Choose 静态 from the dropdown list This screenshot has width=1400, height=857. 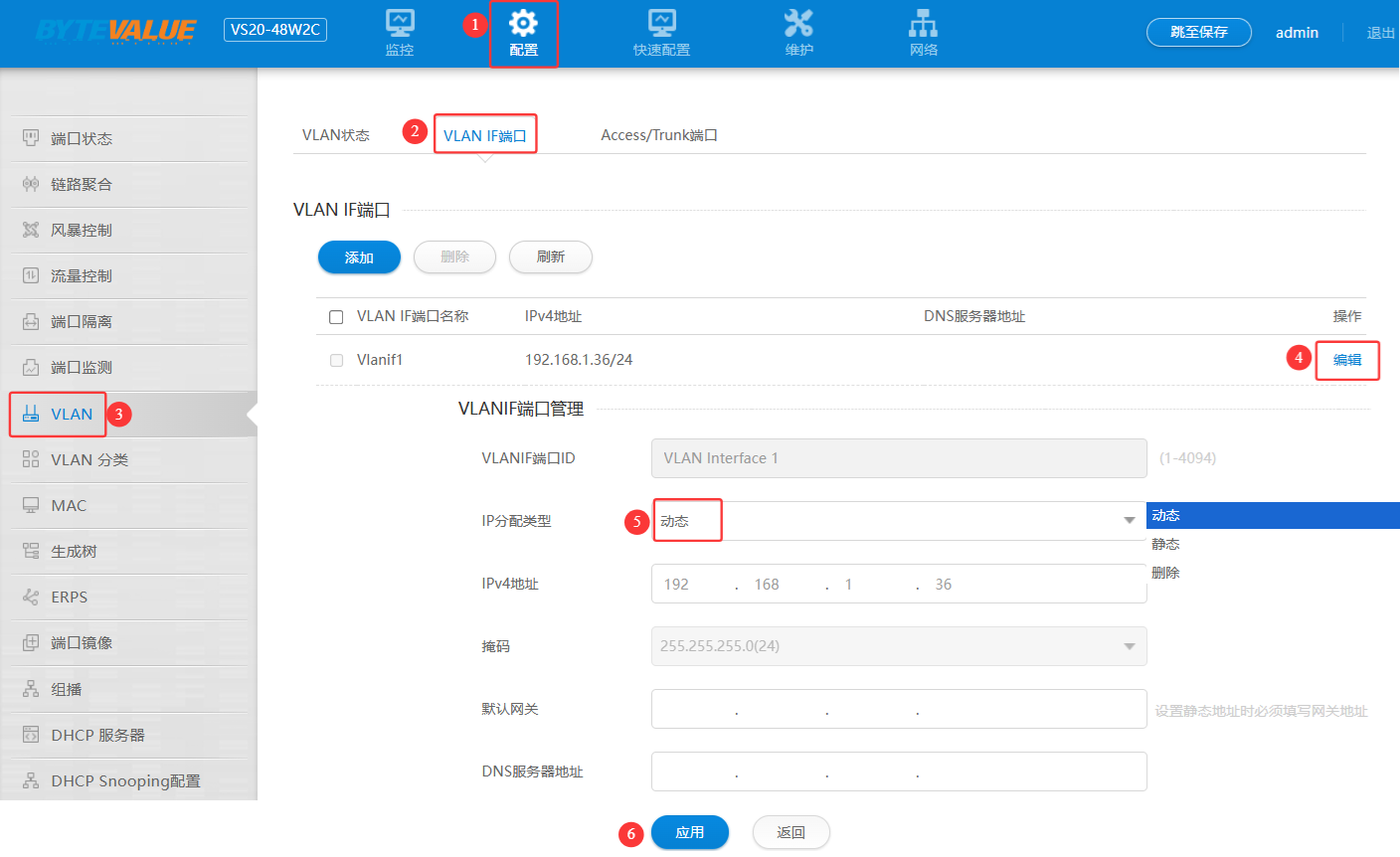[1165, 544]
